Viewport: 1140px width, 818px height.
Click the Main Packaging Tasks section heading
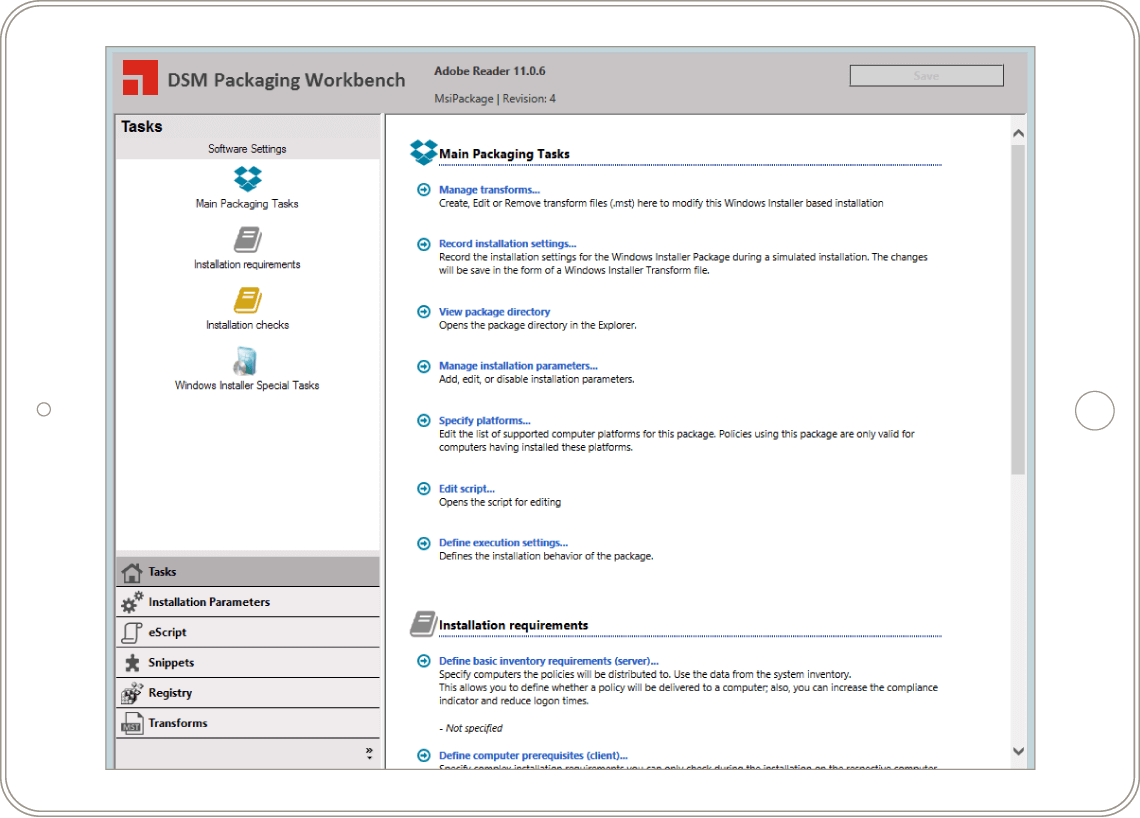tap(504, 154)
